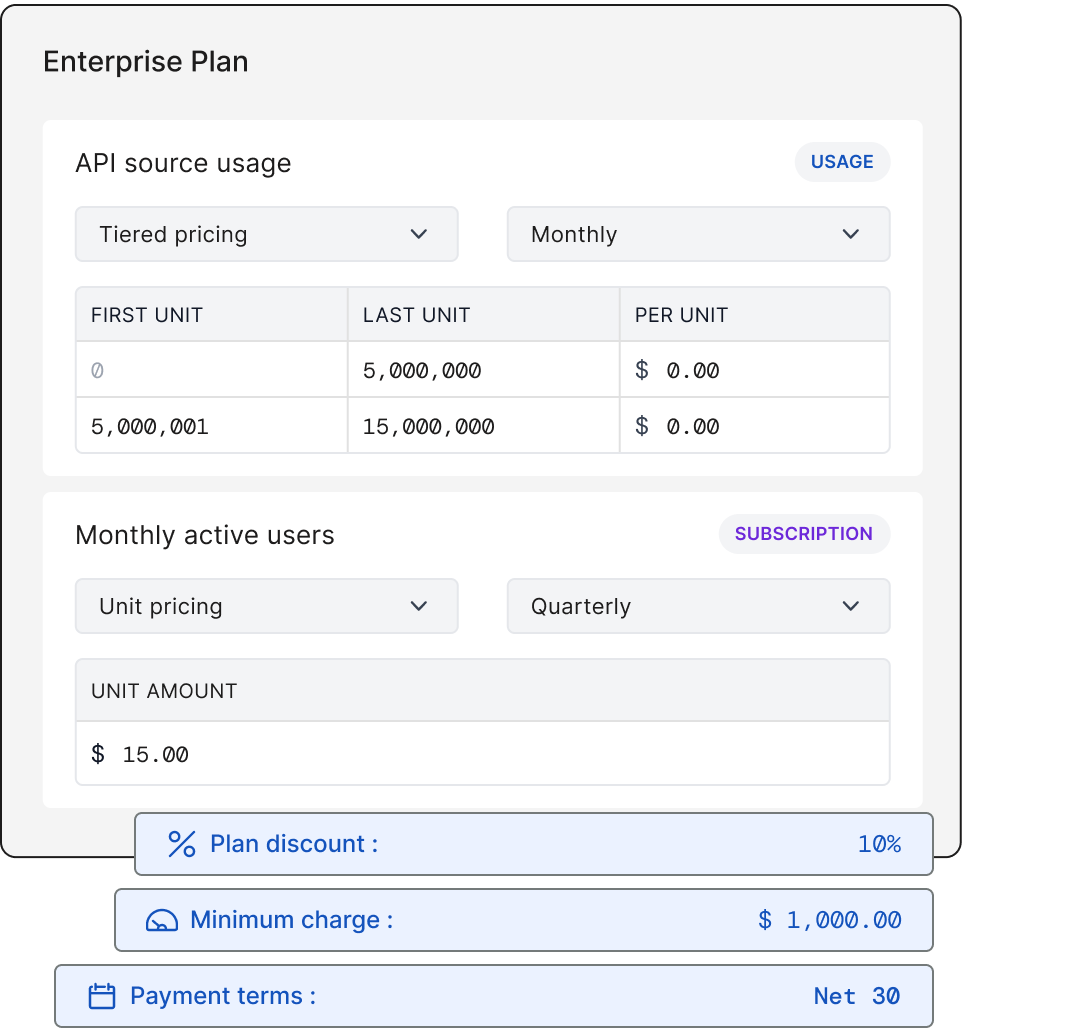Screen dimensions: 1088x1032
Task: Edit per unit price in second tier
Action: [754, 426]
